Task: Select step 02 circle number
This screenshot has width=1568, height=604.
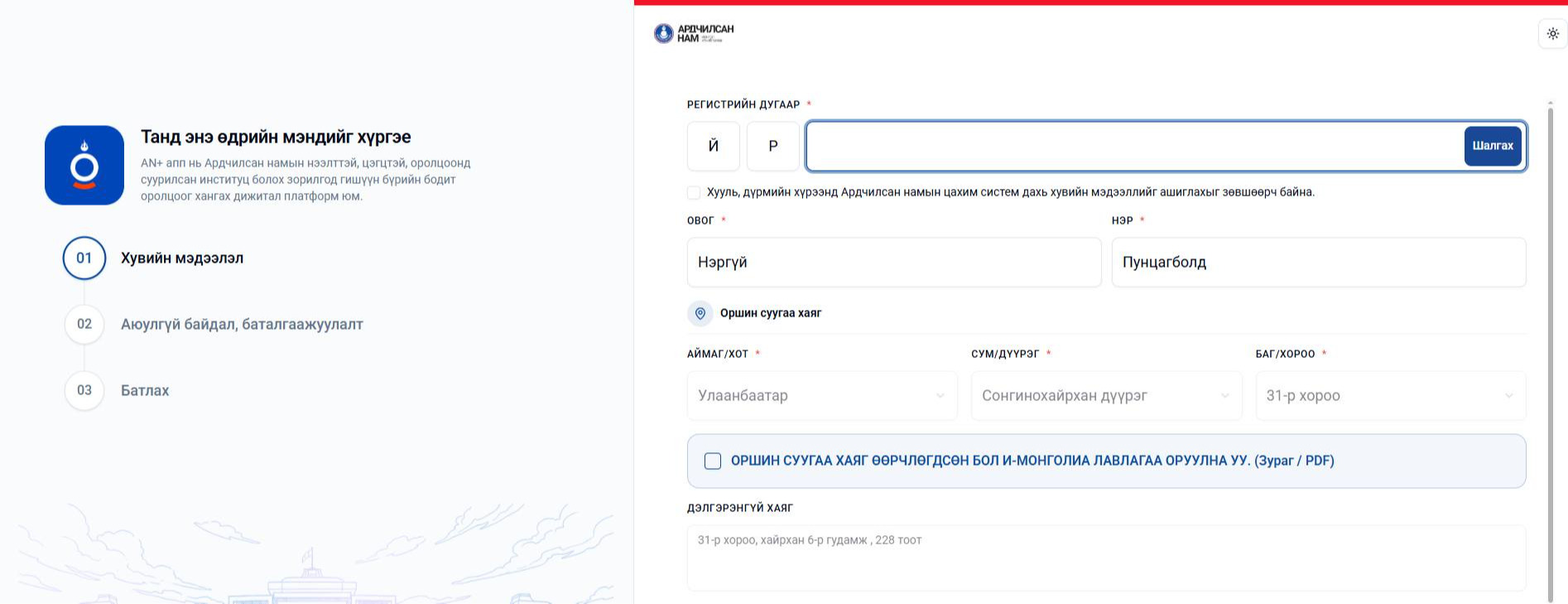Action: tap(84, 324)
